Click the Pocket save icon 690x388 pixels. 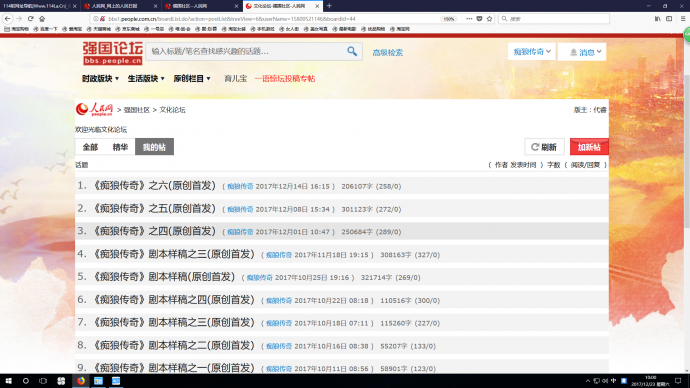[479, 18]
